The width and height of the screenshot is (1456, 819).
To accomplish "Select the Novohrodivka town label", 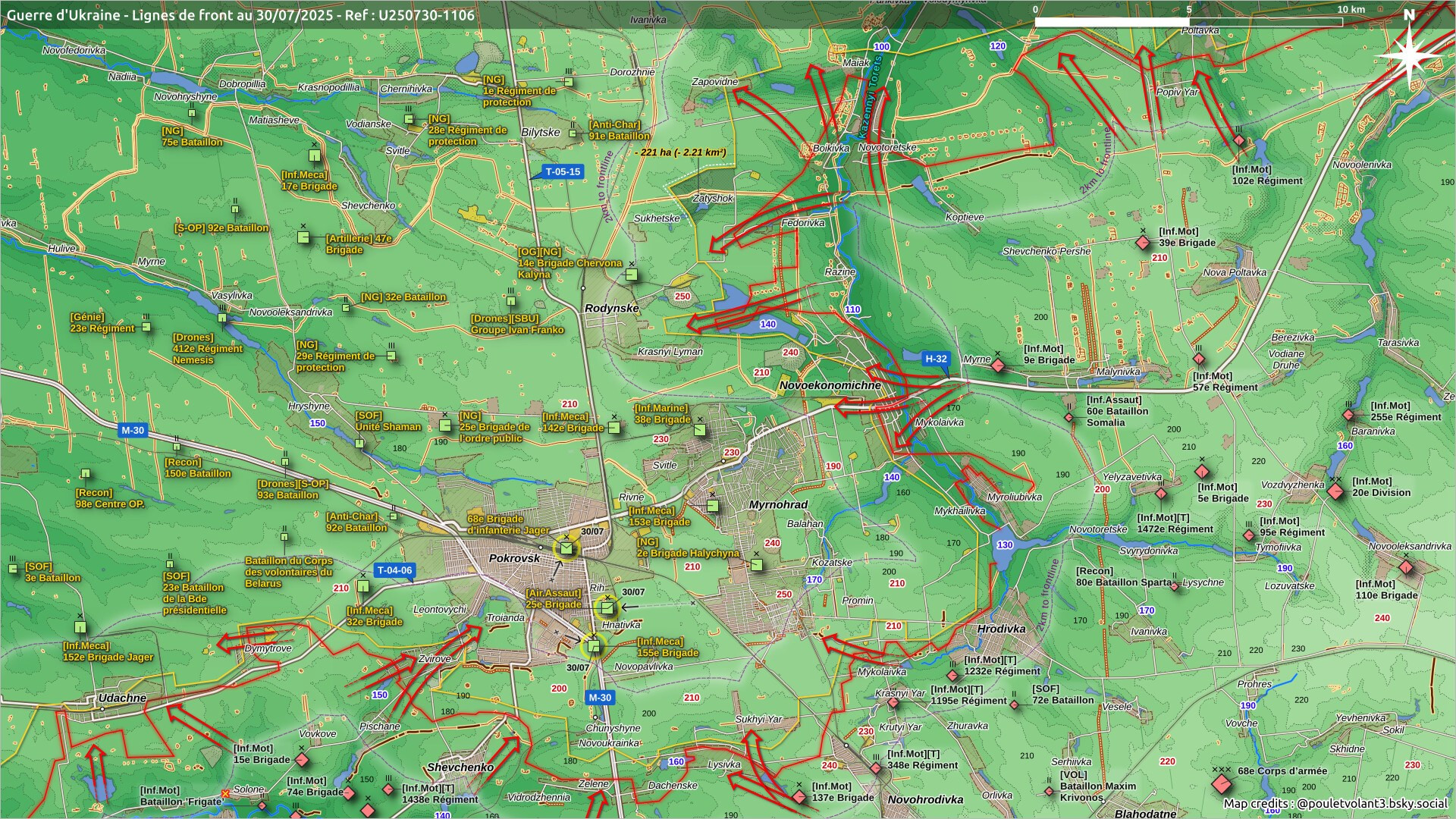I will [925, 799].
